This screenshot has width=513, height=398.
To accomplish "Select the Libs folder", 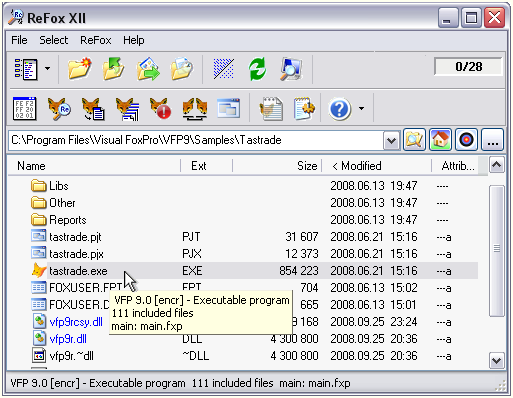I will coord(59,186).
